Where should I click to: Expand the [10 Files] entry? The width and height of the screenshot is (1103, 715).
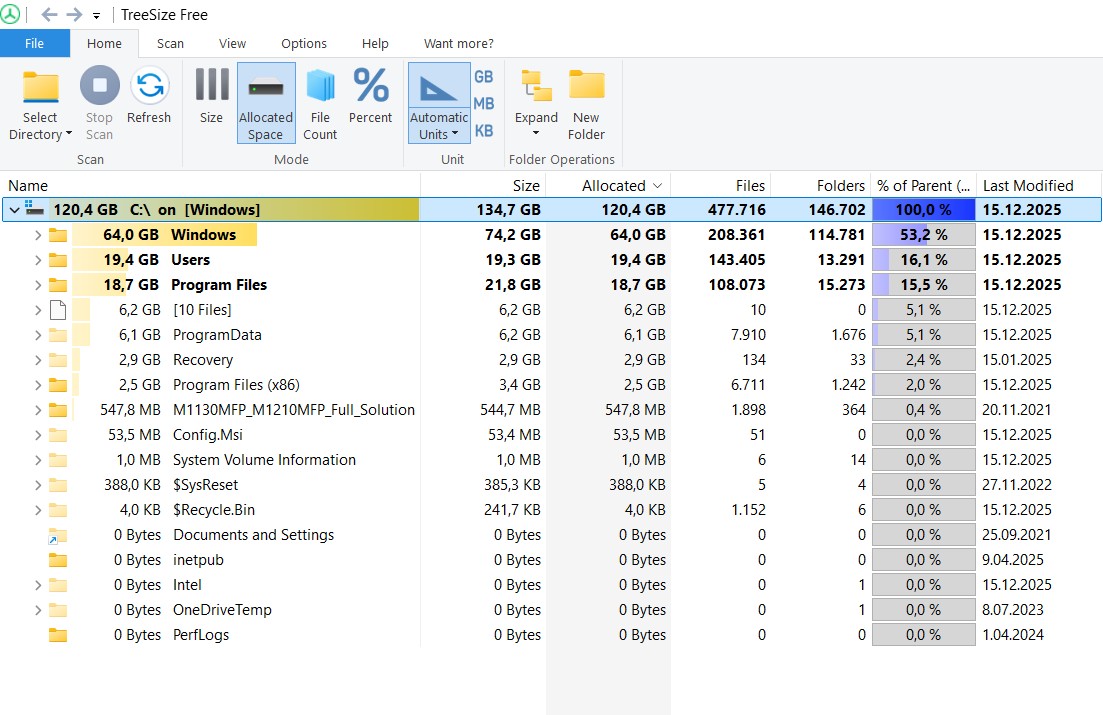click(x=38, y=310)
